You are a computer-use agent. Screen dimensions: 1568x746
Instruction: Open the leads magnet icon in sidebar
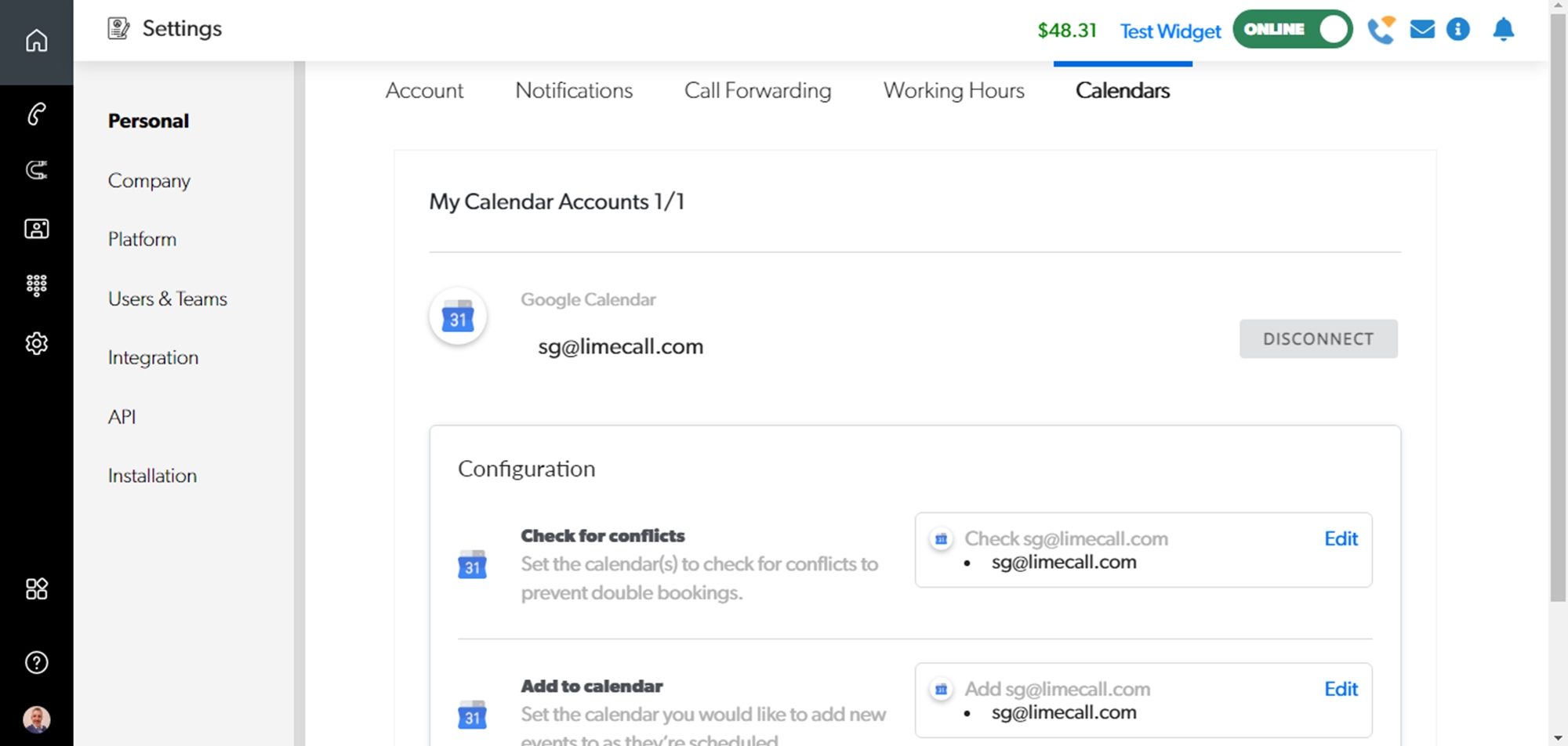point(36,170)
